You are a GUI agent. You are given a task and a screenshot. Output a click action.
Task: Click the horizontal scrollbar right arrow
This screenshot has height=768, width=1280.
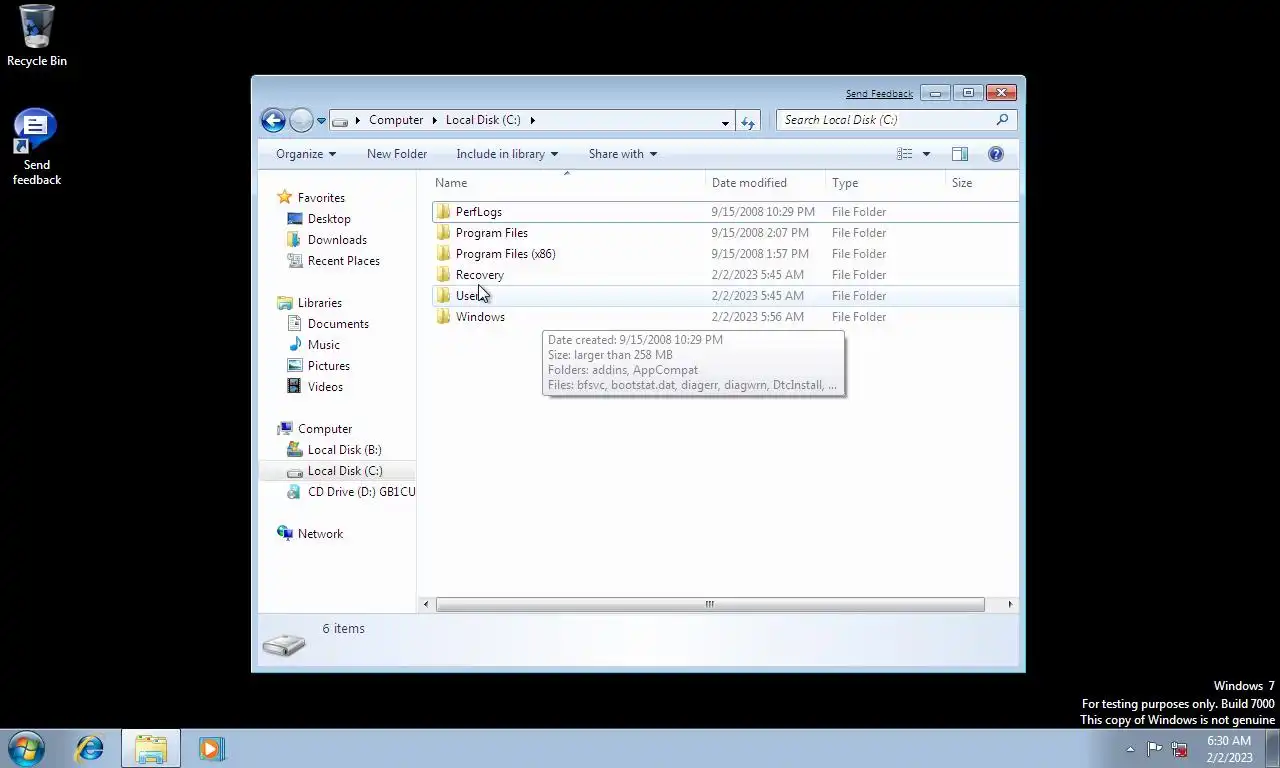tap(1010, 604)
